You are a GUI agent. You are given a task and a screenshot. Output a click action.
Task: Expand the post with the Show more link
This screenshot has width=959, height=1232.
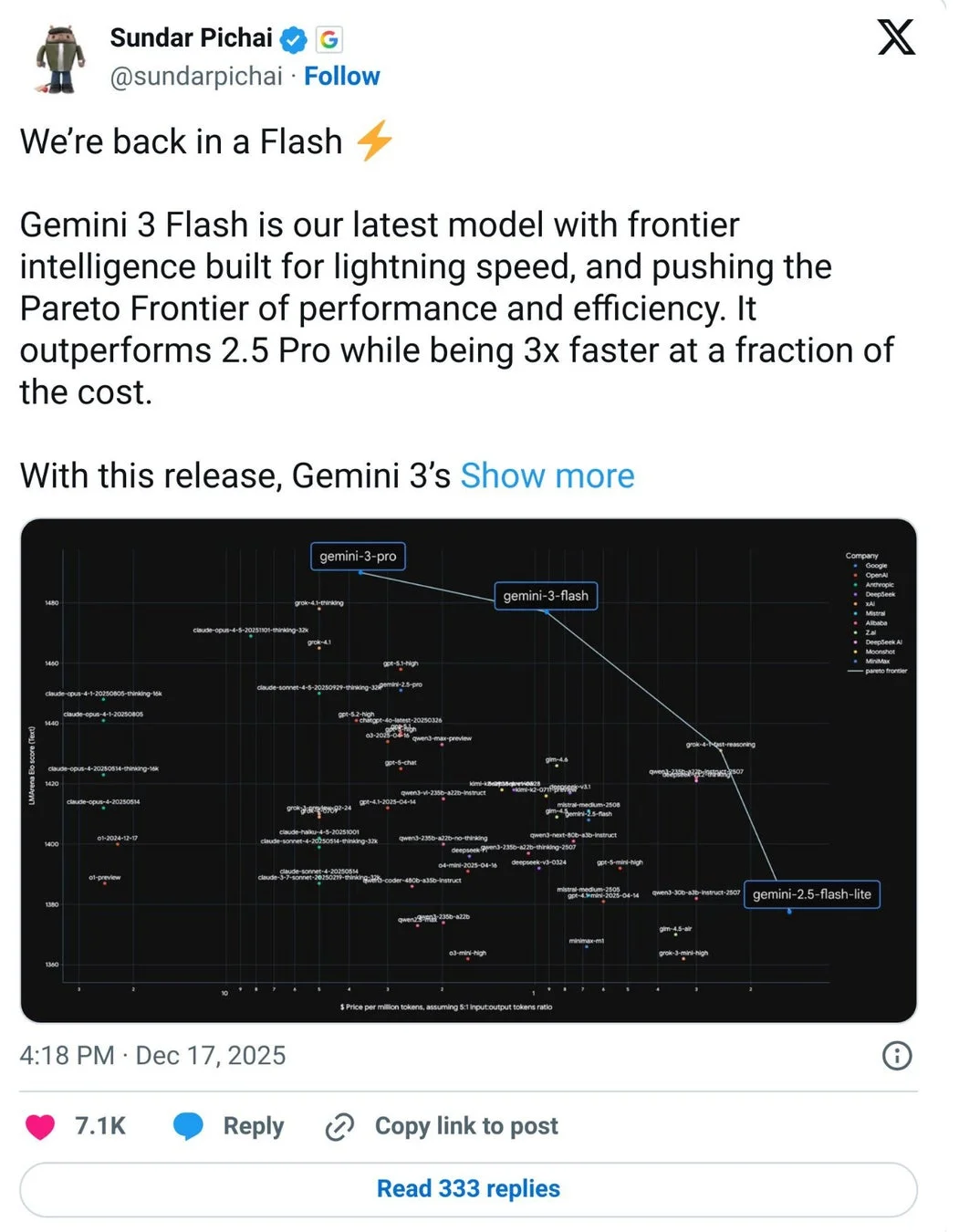point(547,475)
